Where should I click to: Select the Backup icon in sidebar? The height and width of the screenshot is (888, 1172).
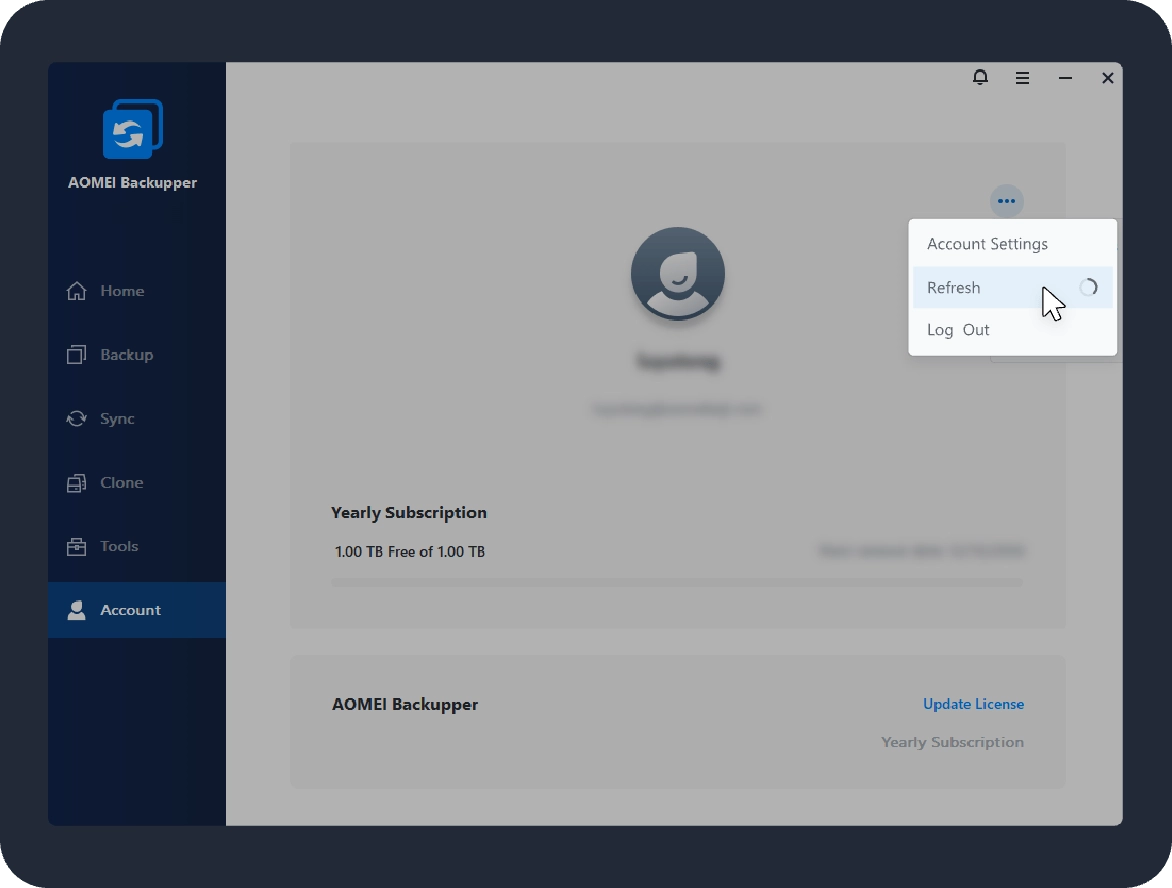point(76,355)
